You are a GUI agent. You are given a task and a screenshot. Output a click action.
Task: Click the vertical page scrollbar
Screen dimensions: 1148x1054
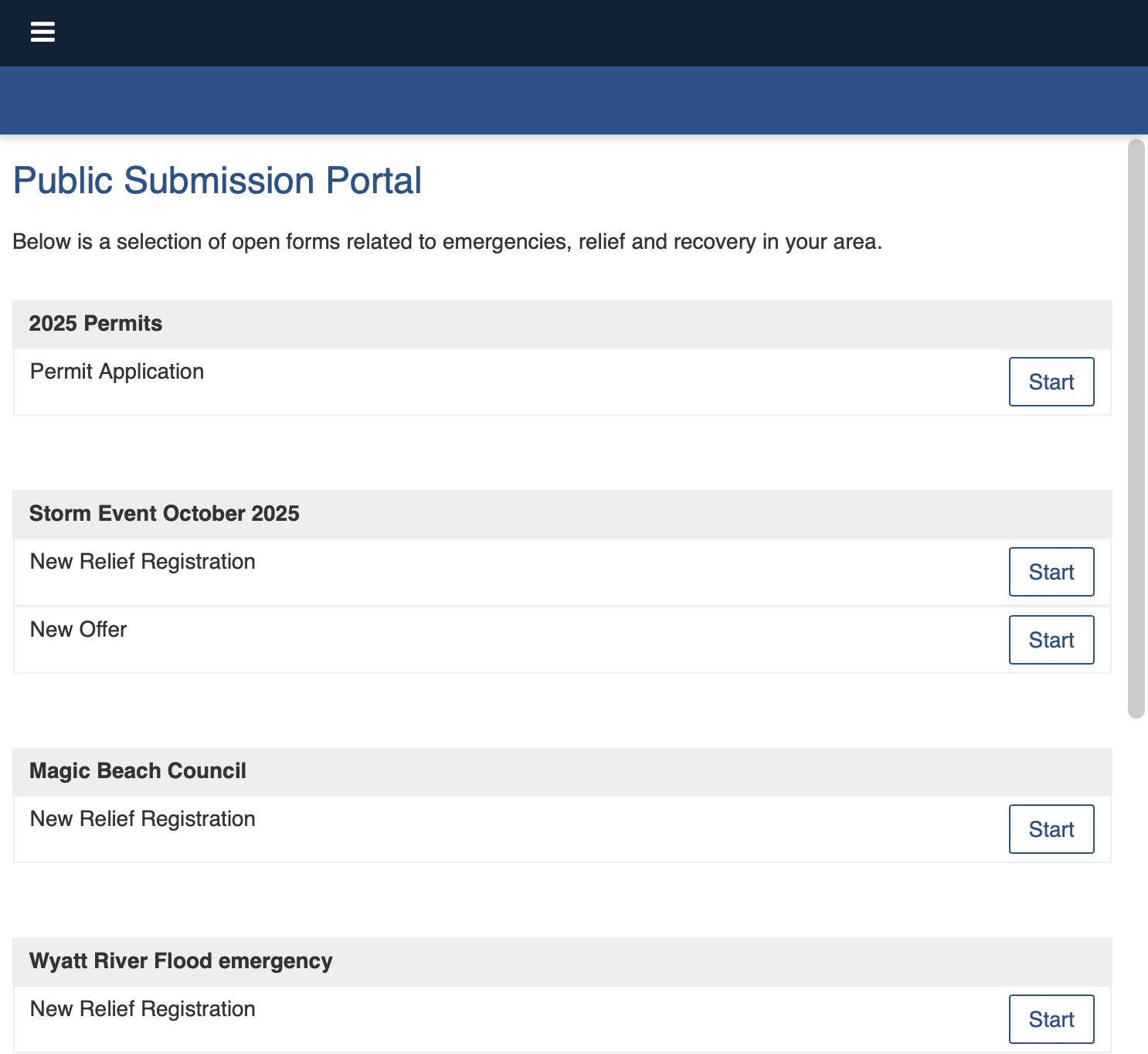point(1136,429)
